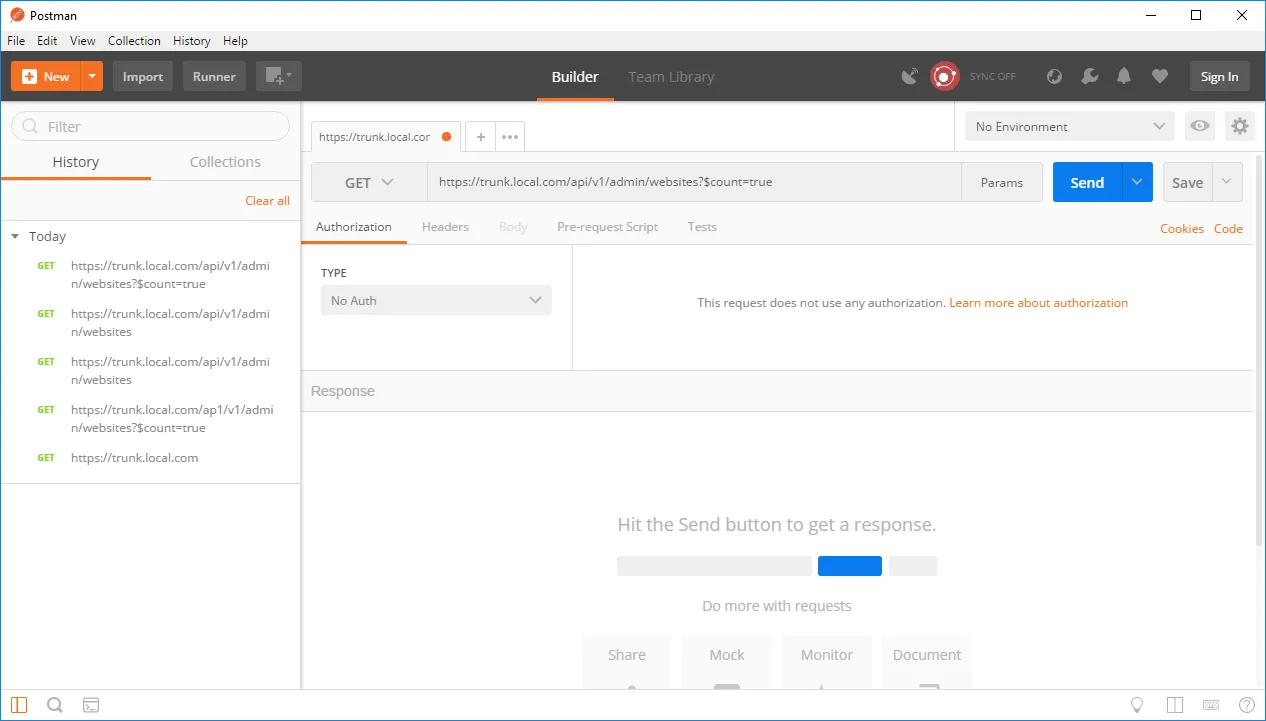Open the find magnifier in status bar

[55, 705]
